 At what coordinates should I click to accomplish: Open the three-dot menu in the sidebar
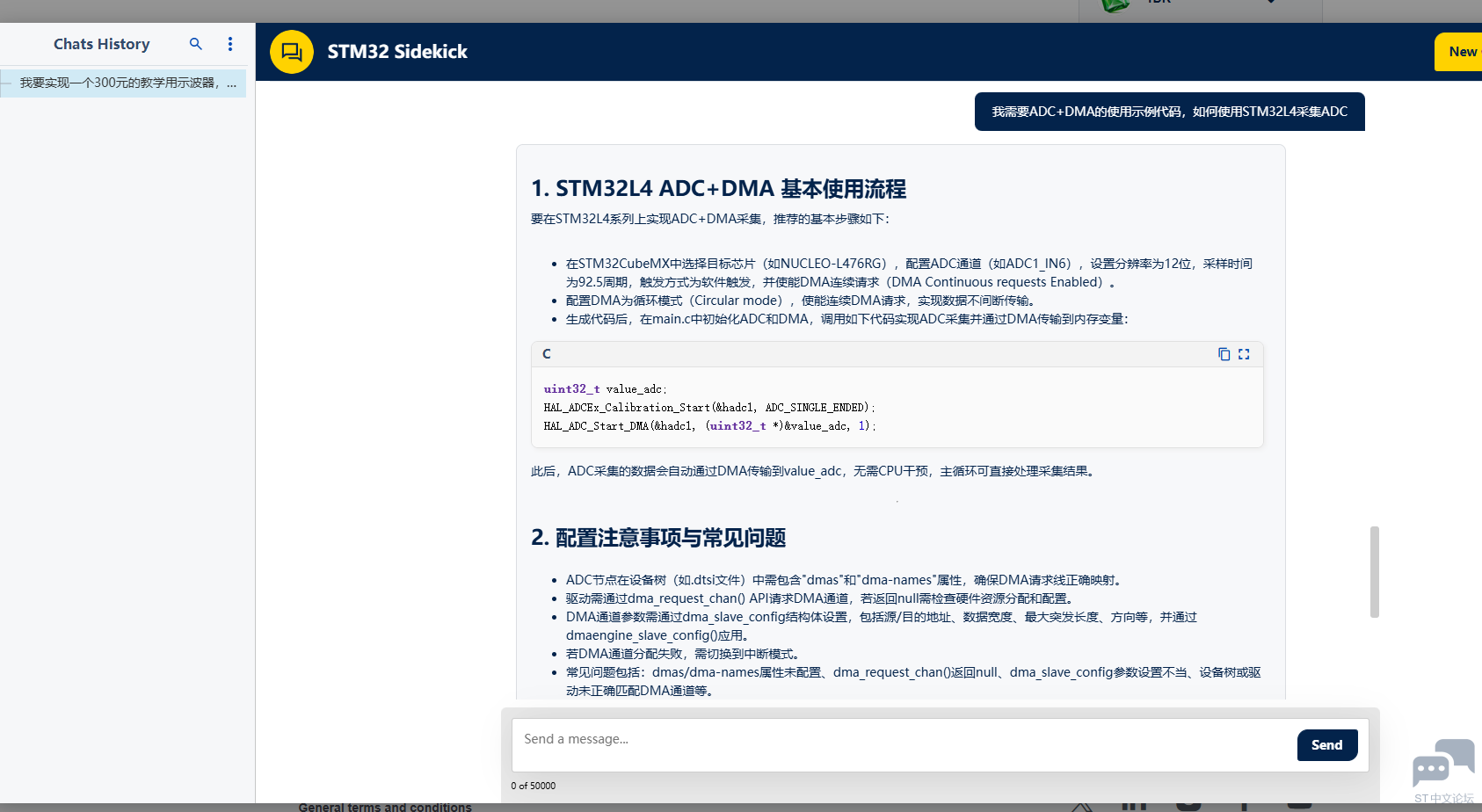[229, 44]
